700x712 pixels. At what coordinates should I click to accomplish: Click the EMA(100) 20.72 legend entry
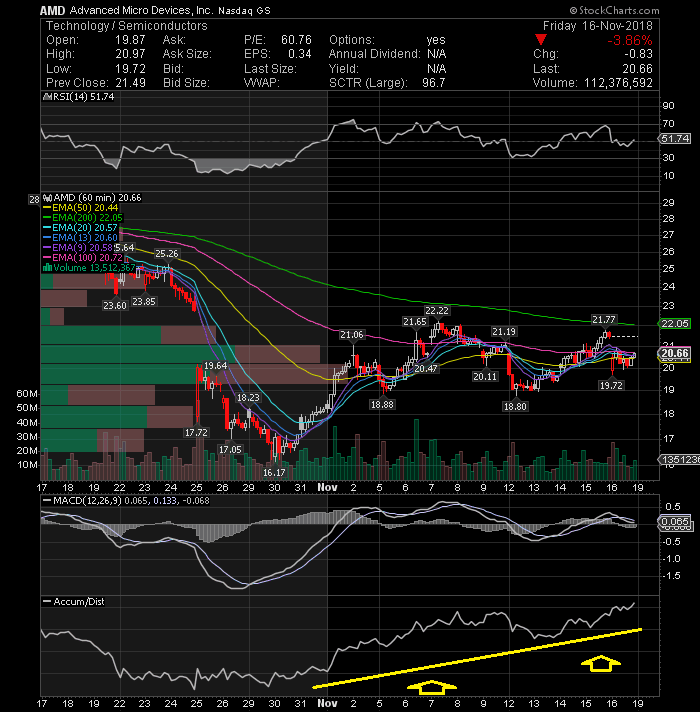pos(87,258)
